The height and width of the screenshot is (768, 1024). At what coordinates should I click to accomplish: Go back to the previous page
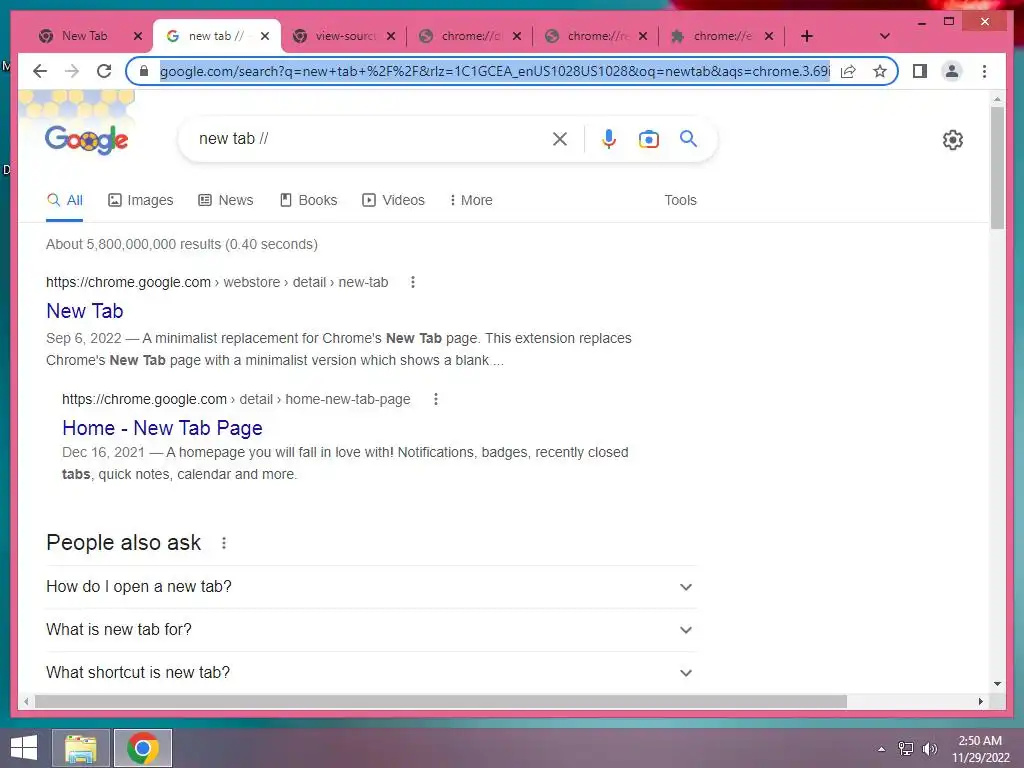pyautogui.click(x=40, y=71)
